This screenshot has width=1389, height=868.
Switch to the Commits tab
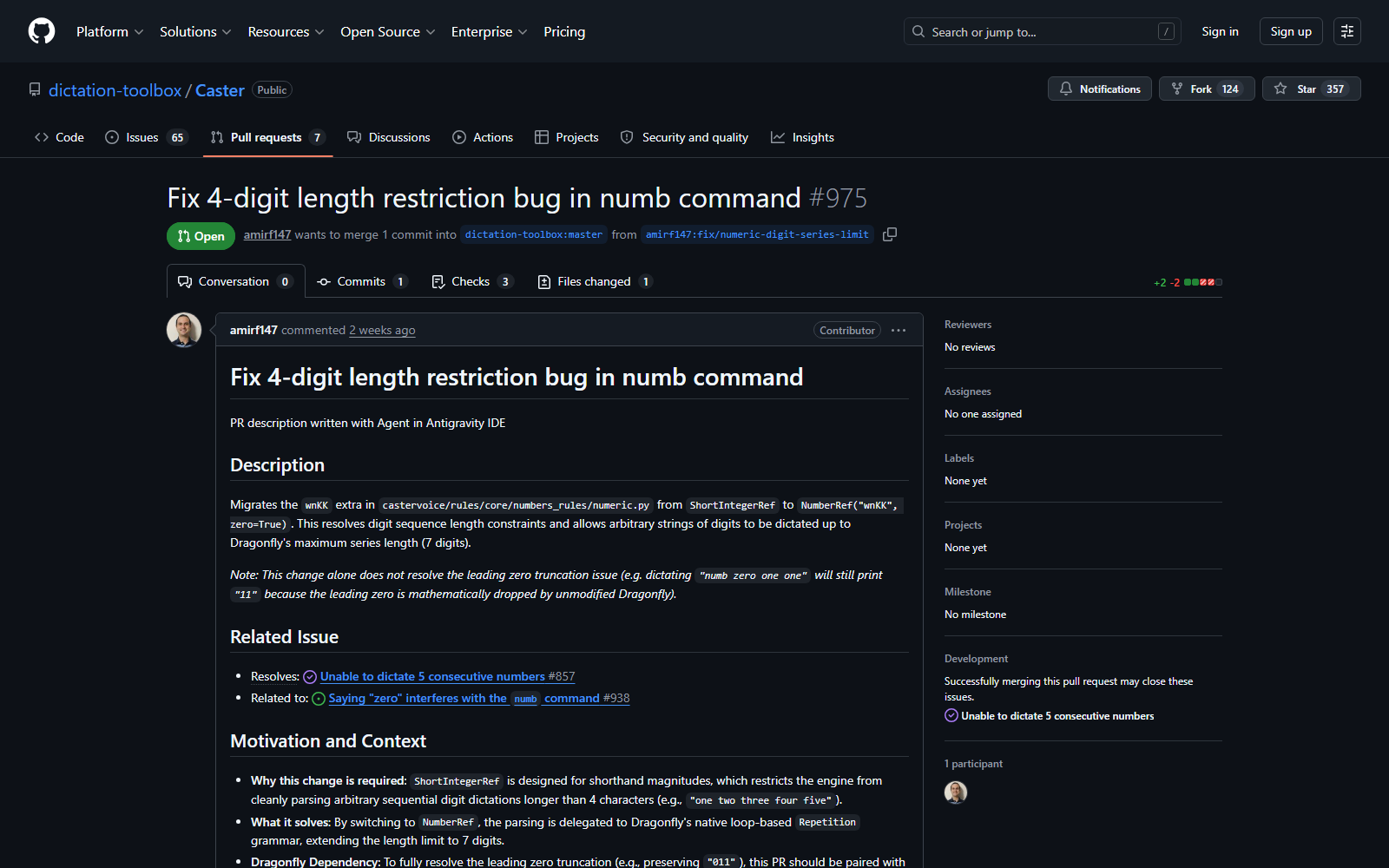361,281
